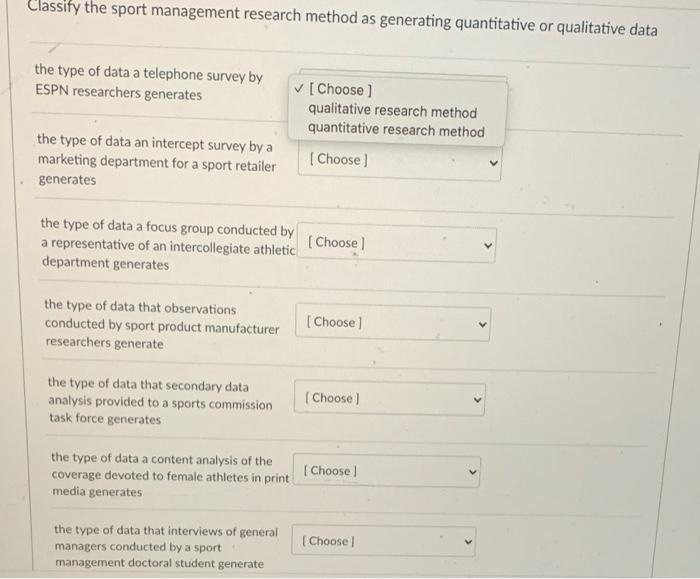700x579 pixels.
Task: Expand the general manager interviews dropdown
Action: (384, 541)
